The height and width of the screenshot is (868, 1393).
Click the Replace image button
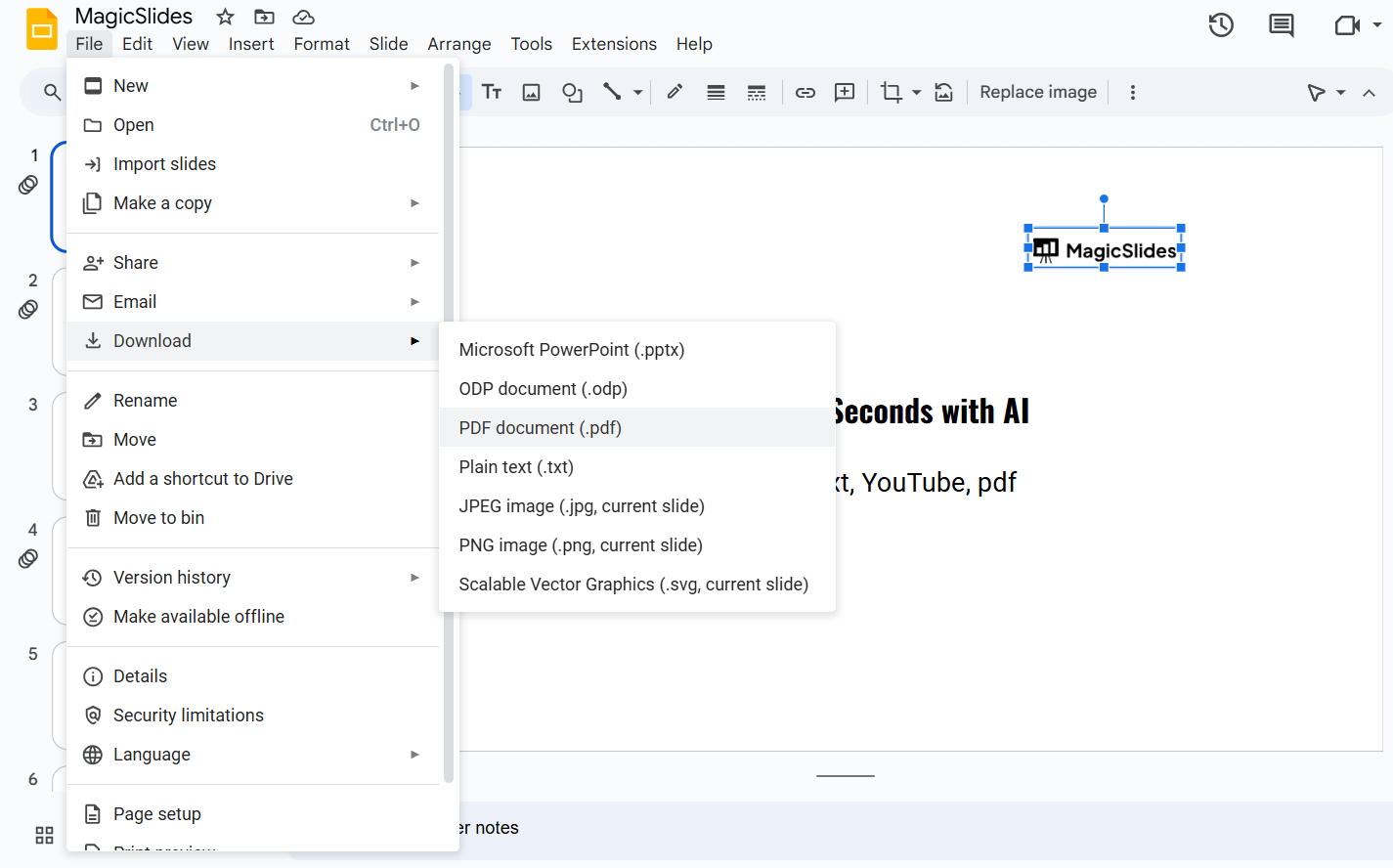[1037, 93]
